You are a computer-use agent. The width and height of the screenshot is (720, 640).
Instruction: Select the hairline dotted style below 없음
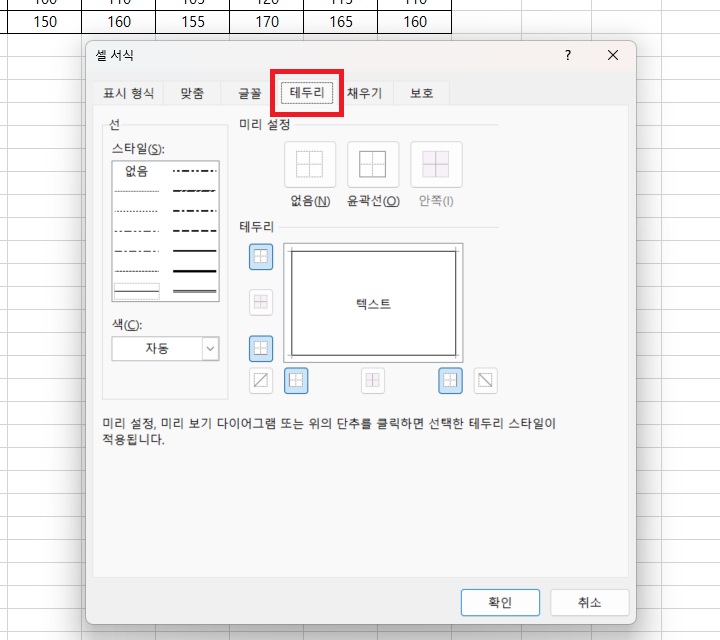coord(136,191)
